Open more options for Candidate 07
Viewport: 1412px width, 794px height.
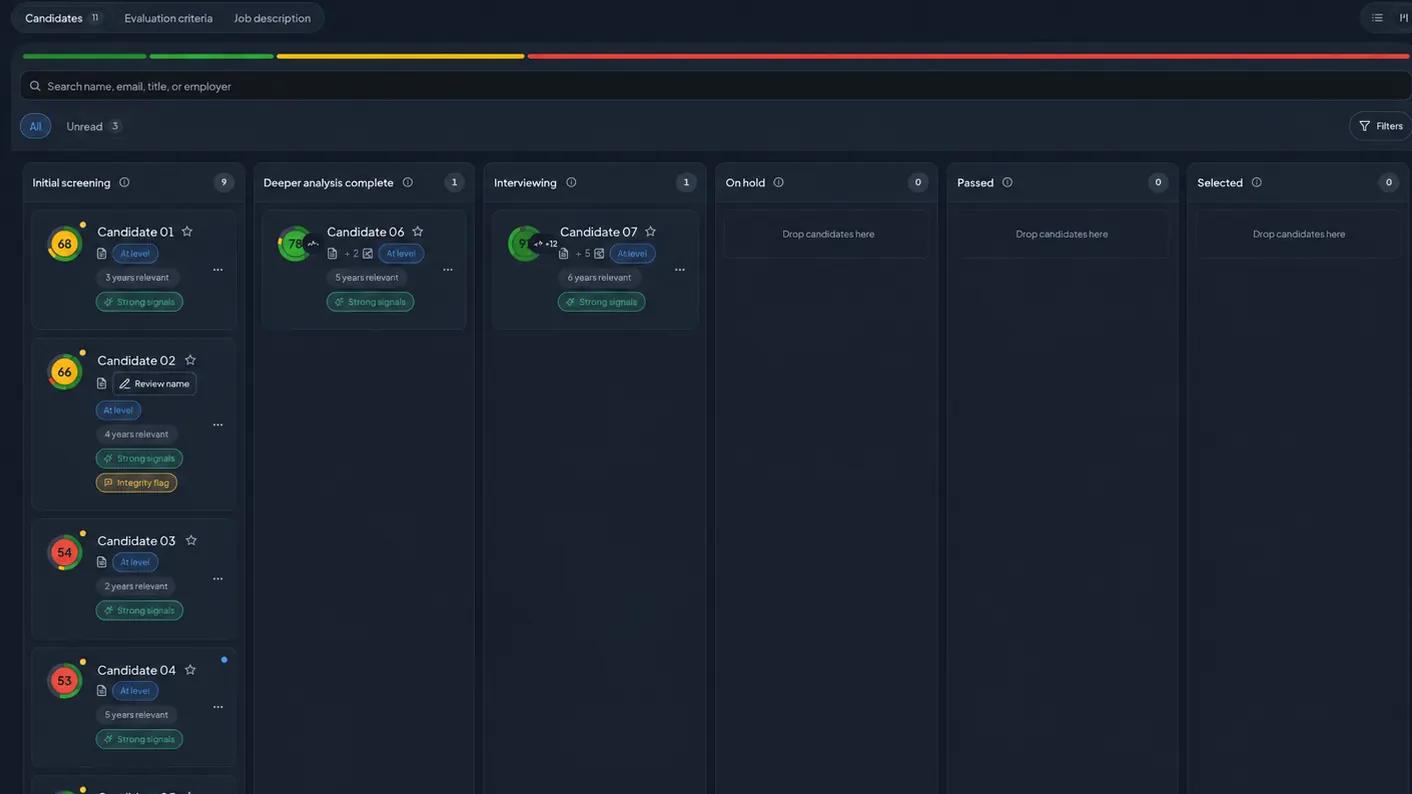pos(680,269)
